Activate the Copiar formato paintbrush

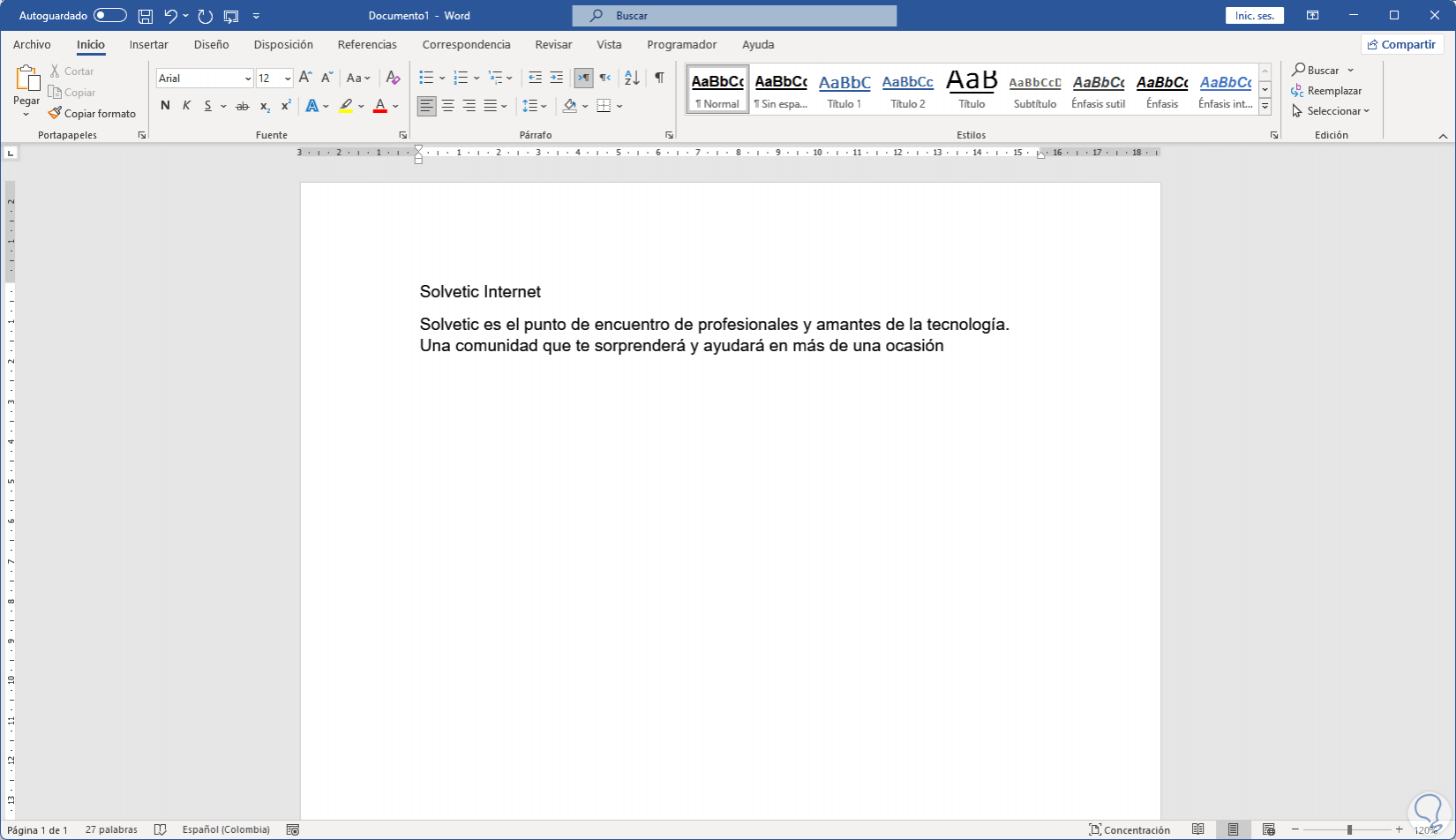[92, 114]
